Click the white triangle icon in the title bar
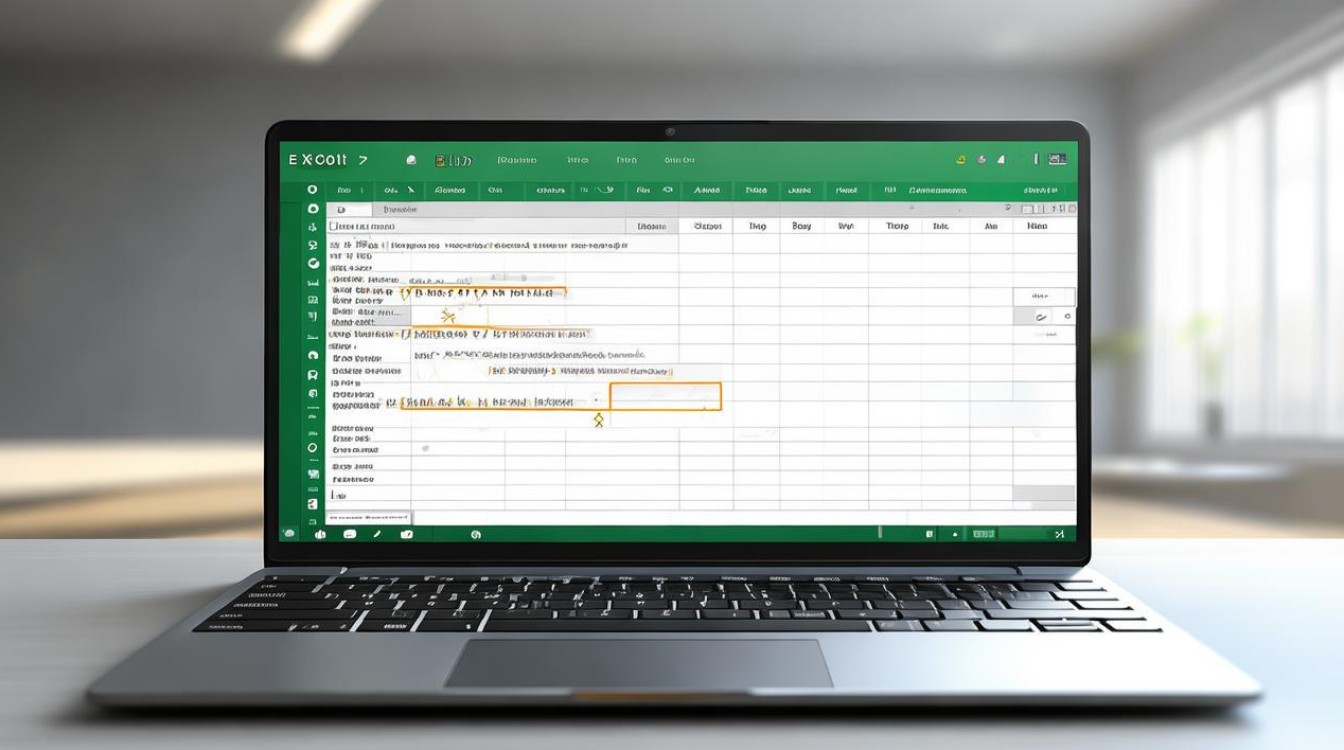 click(x=1002, y=159)
